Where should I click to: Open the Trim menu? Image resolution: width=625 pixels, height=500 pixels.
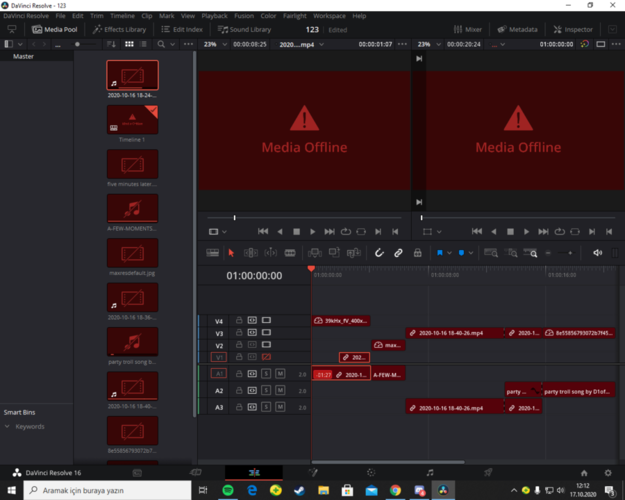96,16
